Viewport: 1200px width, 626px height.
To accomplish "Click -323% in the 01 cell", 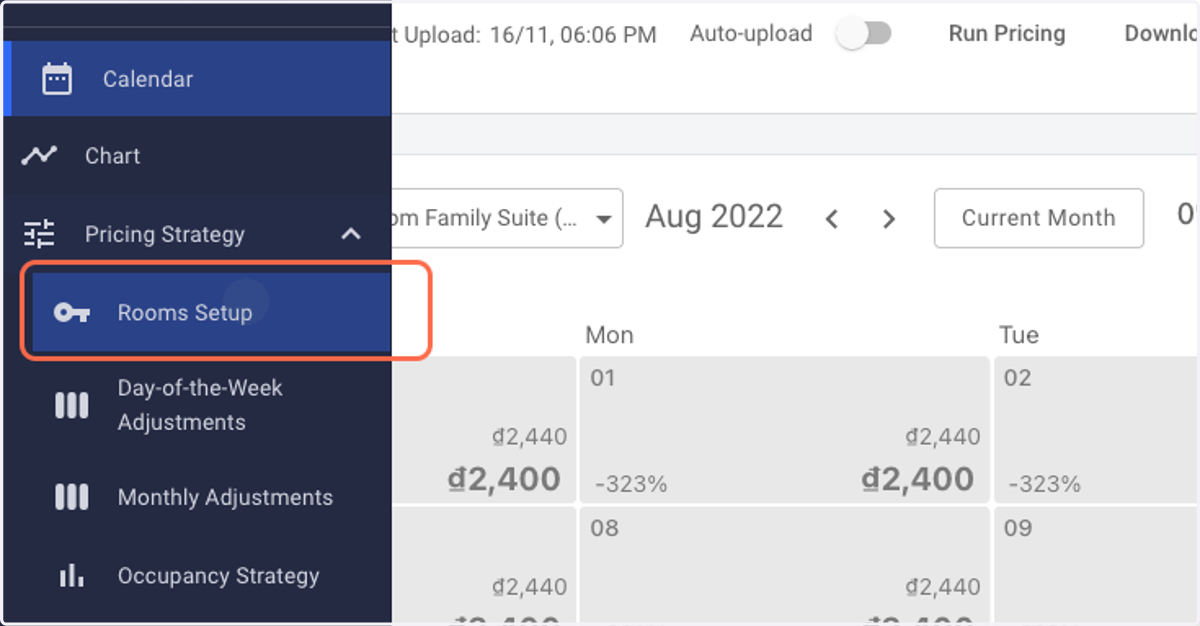I will pyautogui.click(x=630, y=485).
